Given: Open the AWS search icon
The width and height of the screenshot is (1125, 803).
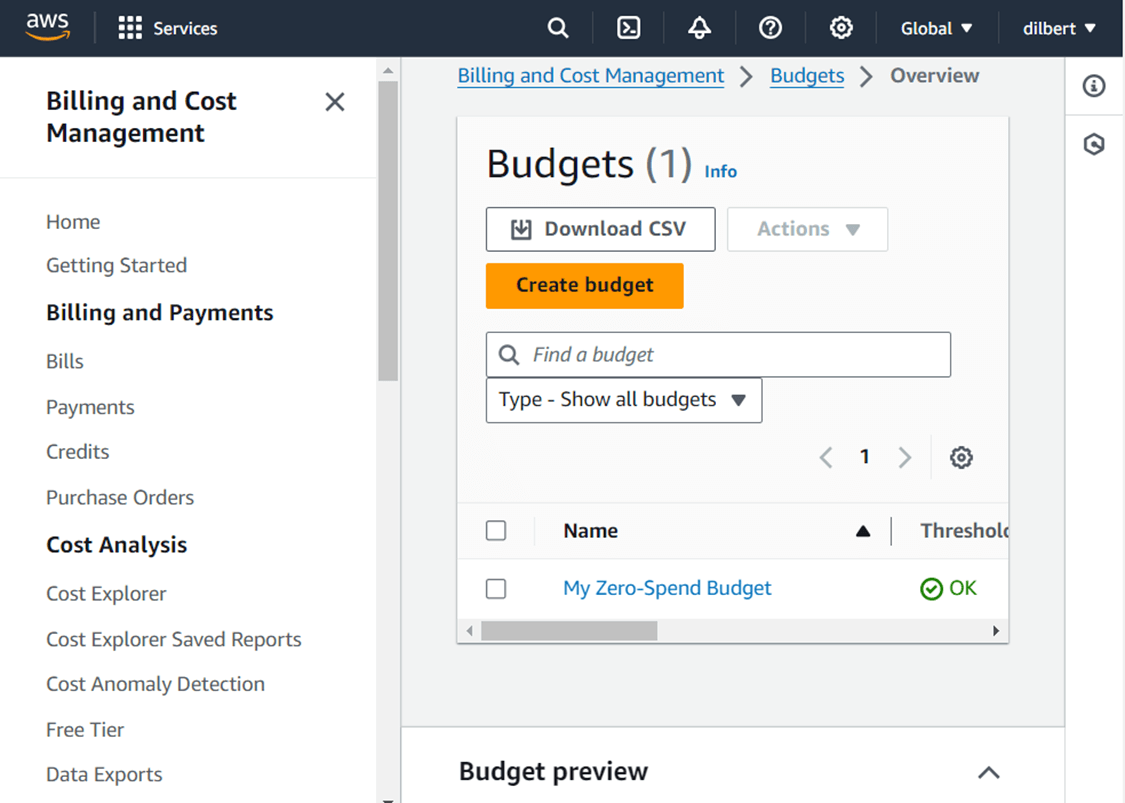Looking at the screenshot, I should pos(558,27).
